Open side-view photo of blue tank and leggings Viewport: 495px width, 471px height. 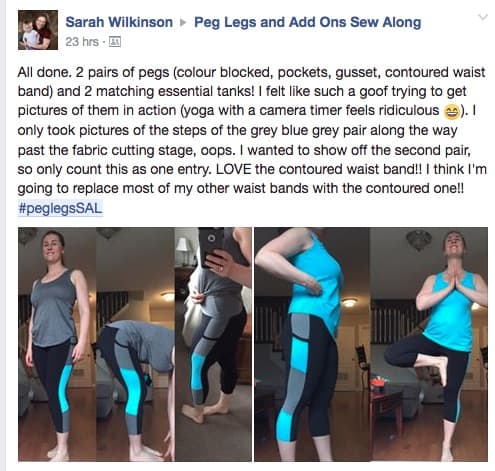tap(312, 344)
